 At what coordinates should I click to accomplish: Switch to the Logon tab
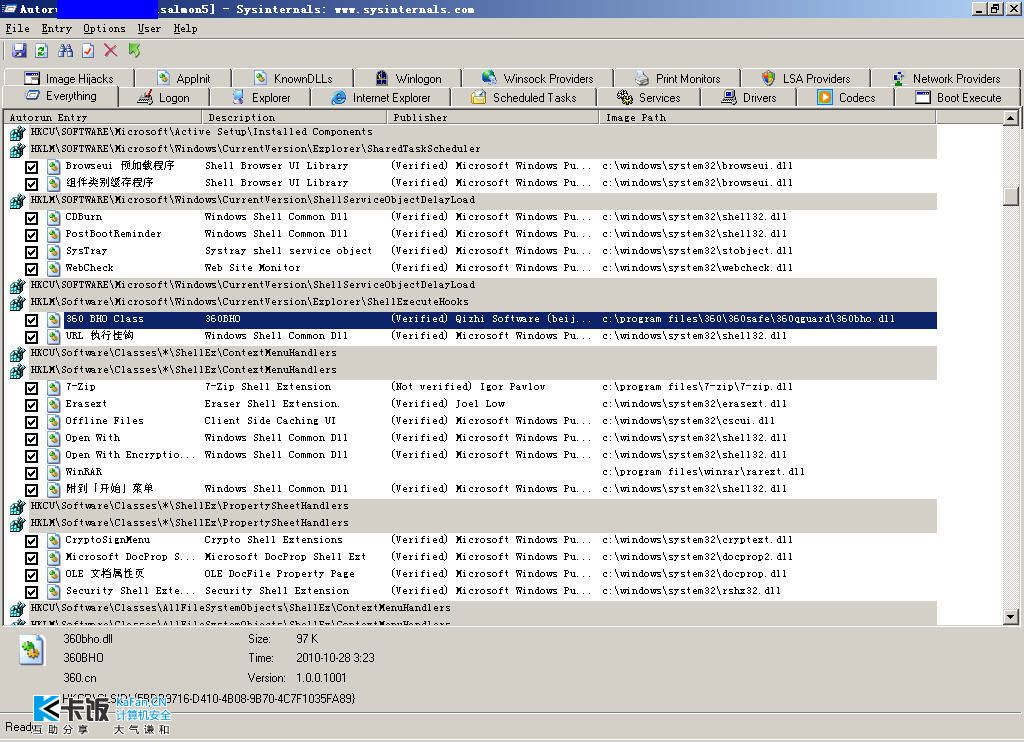164,98
